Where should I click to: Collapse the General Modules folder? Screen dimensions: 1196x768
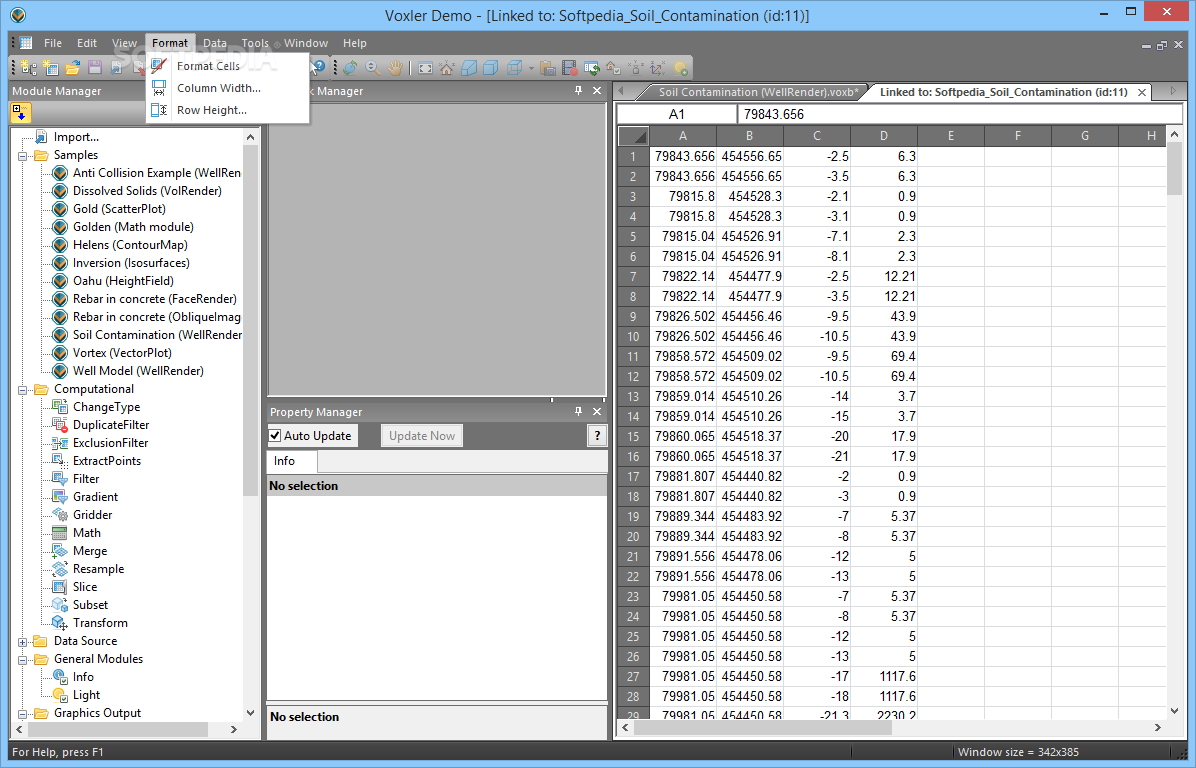click(23, 660)
